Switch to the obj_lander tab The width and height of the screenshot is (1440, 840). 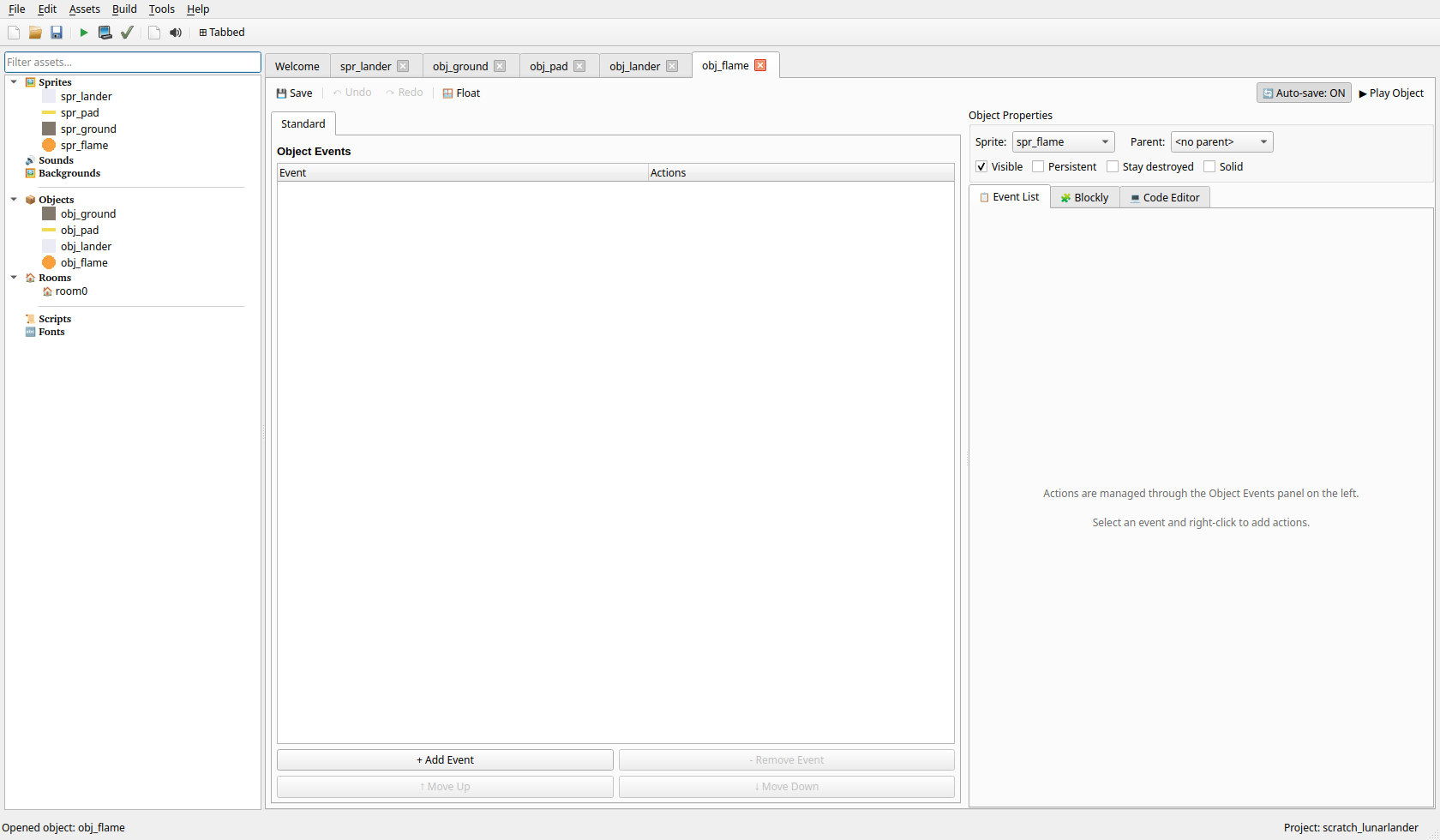pos(635,66)
